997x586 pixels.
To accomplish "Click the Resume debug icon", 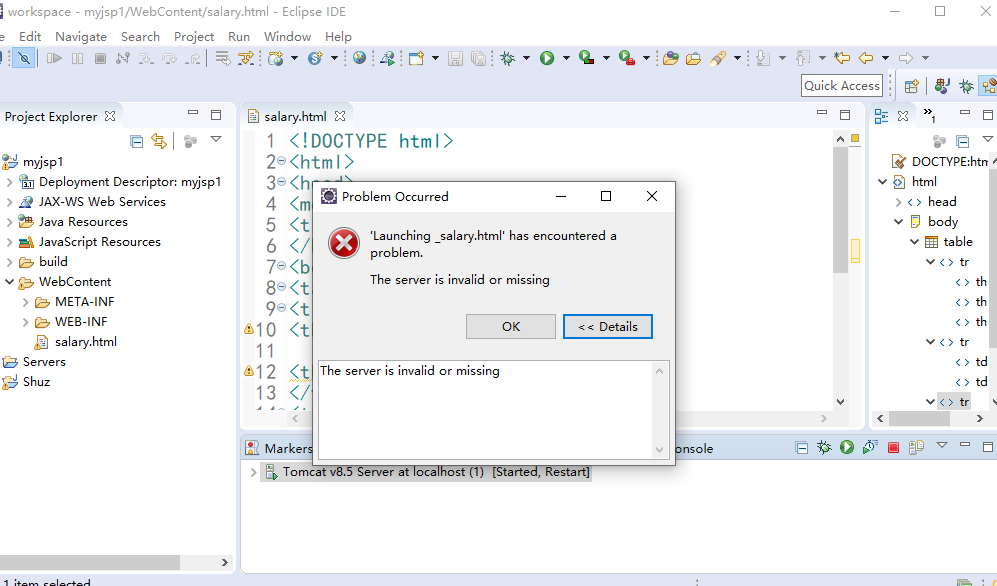I will [54, 58].
